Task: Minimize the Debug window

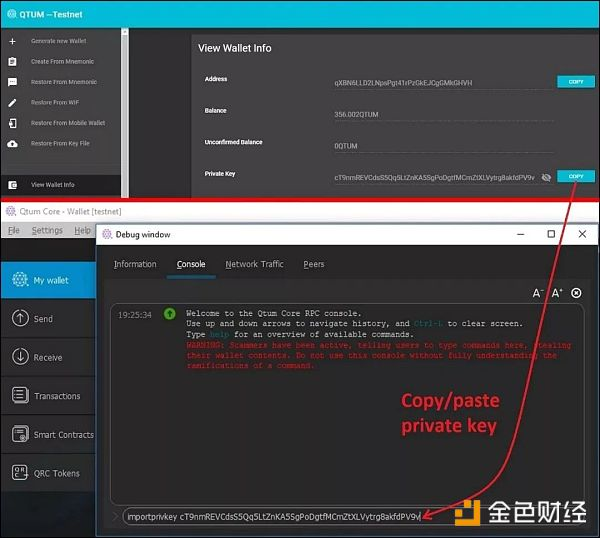Action: [x=520, y=234]
